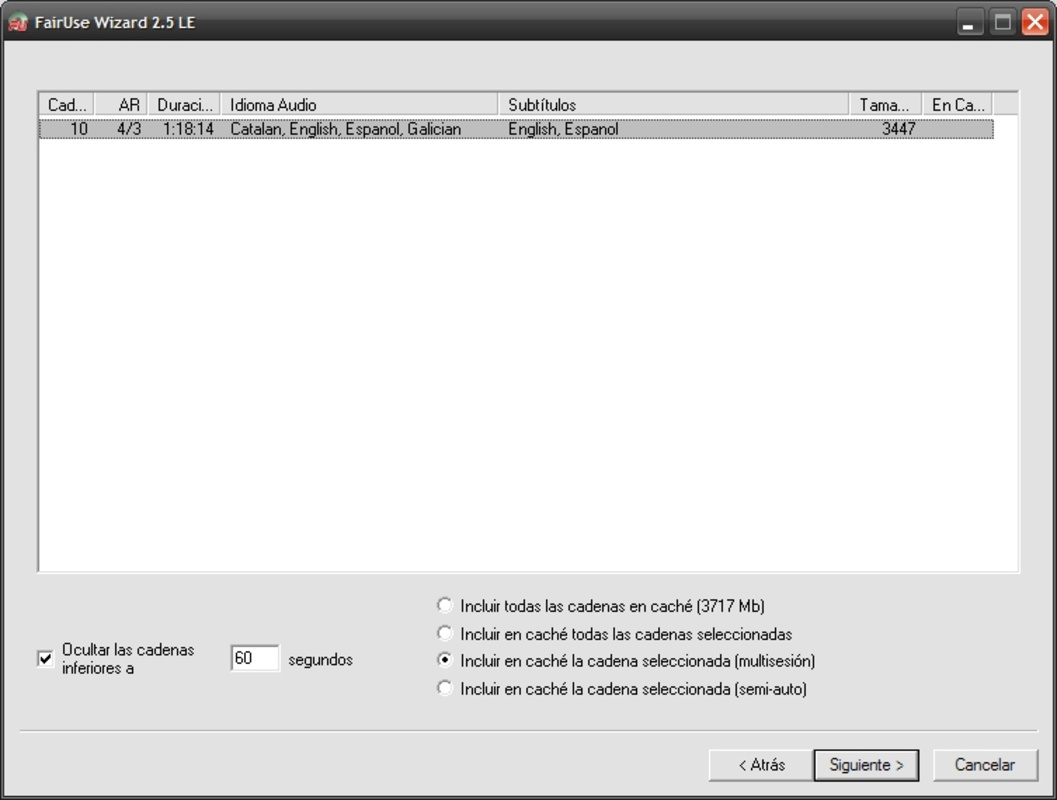Screen dimensions: 1057x800
Task: Click the seconds input field showing 60
Action: point(255,658)
